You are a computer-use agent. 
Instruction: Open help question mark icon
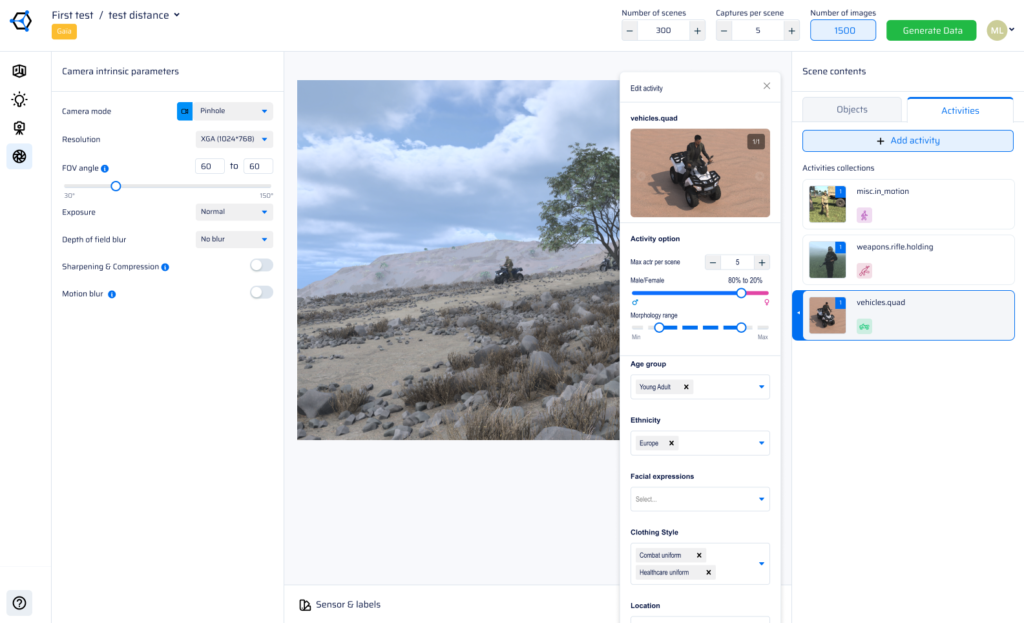point(19,602)
